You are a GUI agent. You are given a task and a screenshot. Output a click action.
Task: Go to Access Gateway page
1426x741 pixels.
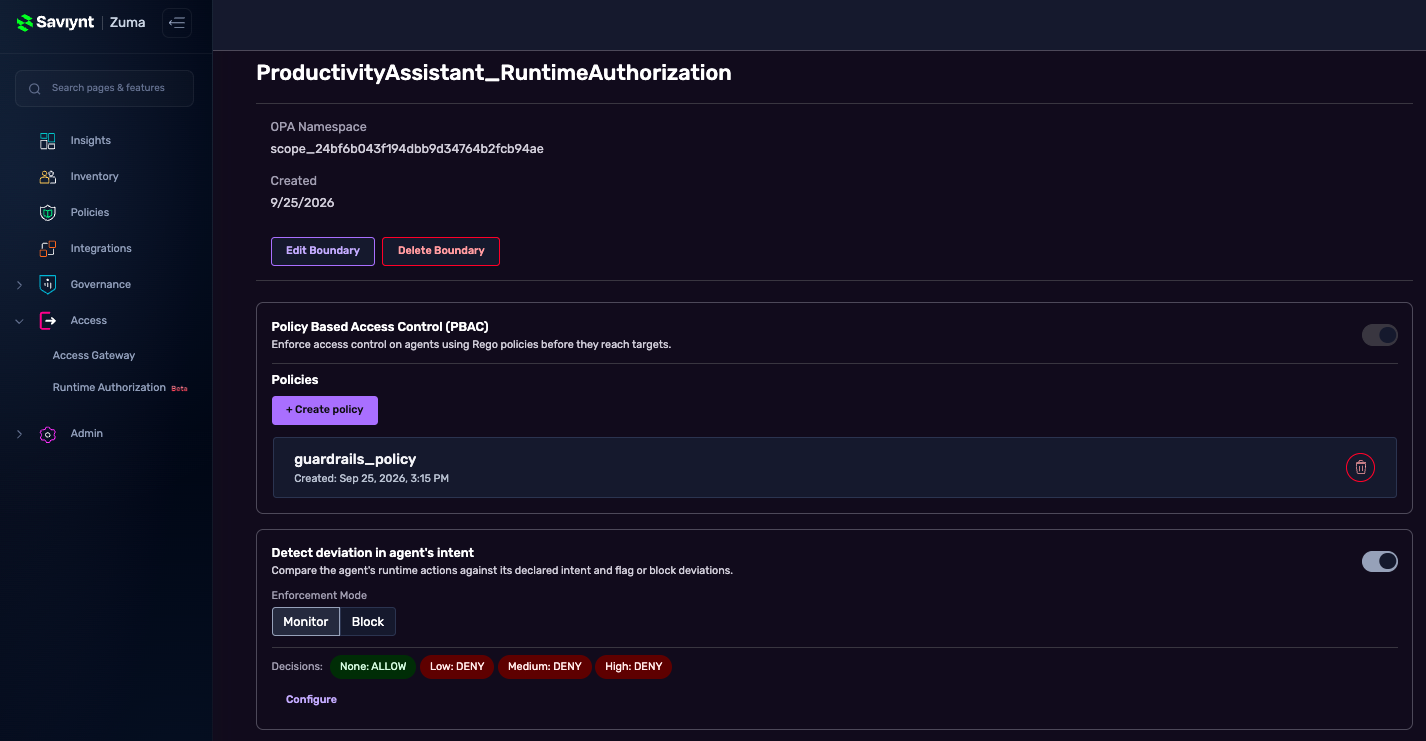coord(94,356)
